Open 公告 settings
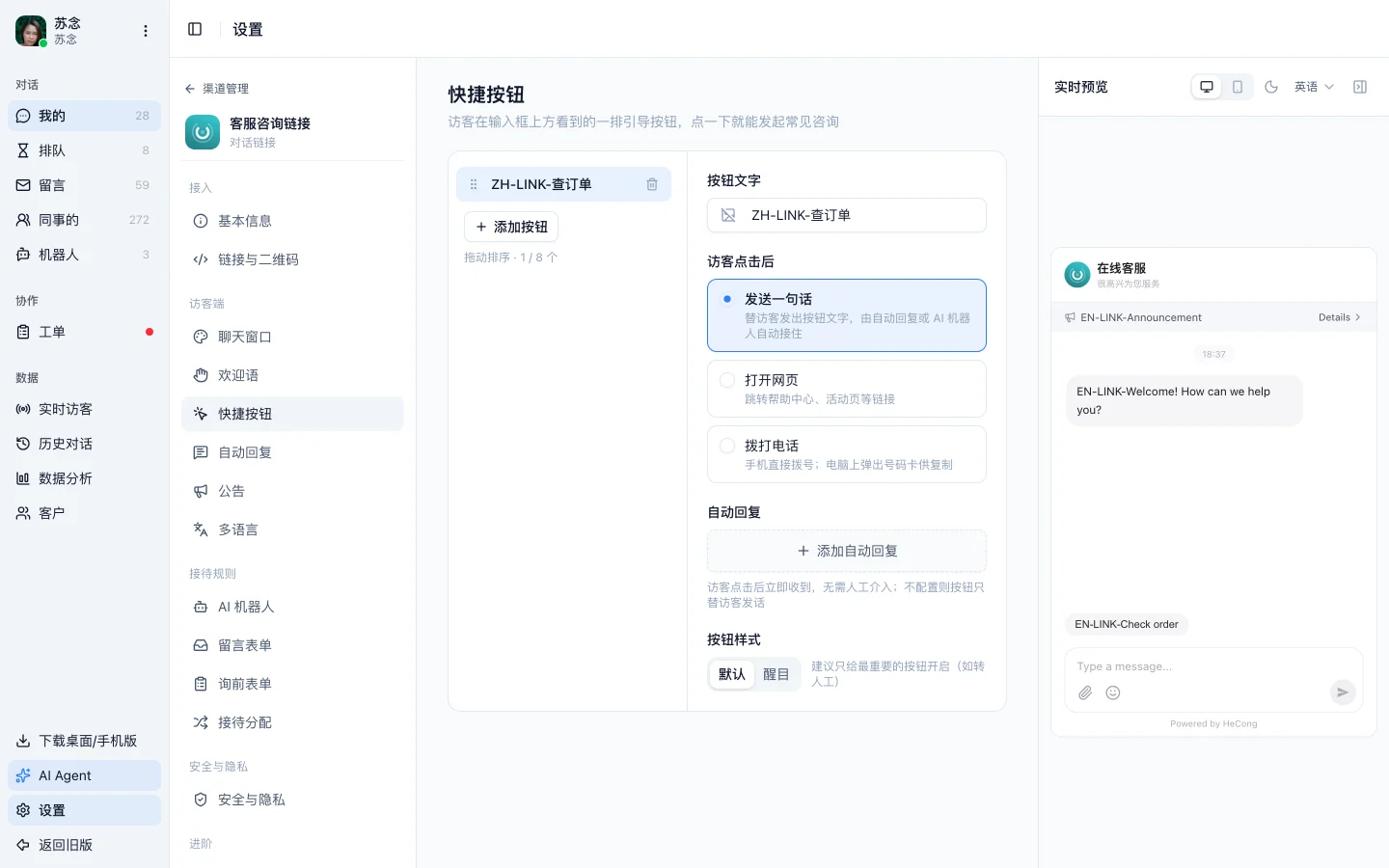 [x=292, y=491]
